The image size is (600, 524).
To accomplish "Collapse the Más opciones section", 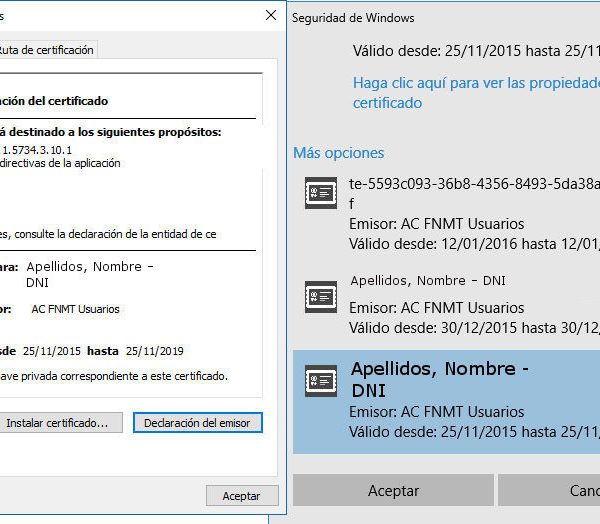I will click(x=338, y=153).
